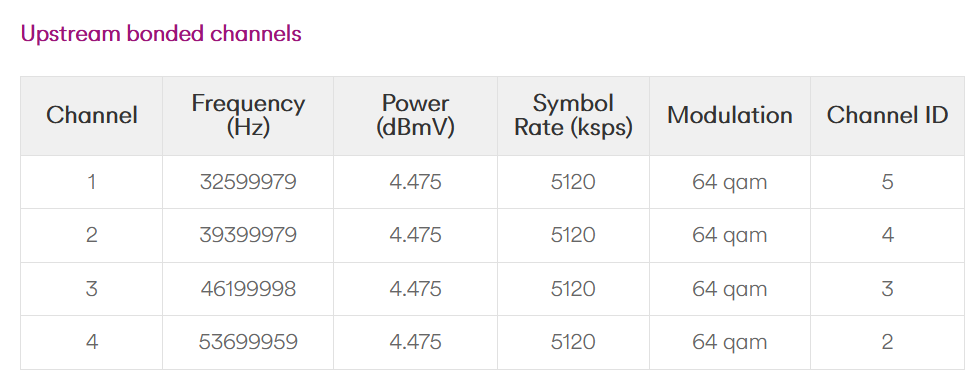Click the channel number cell in frequency 46199998 row
972x381 pixels.
[92, 289]
